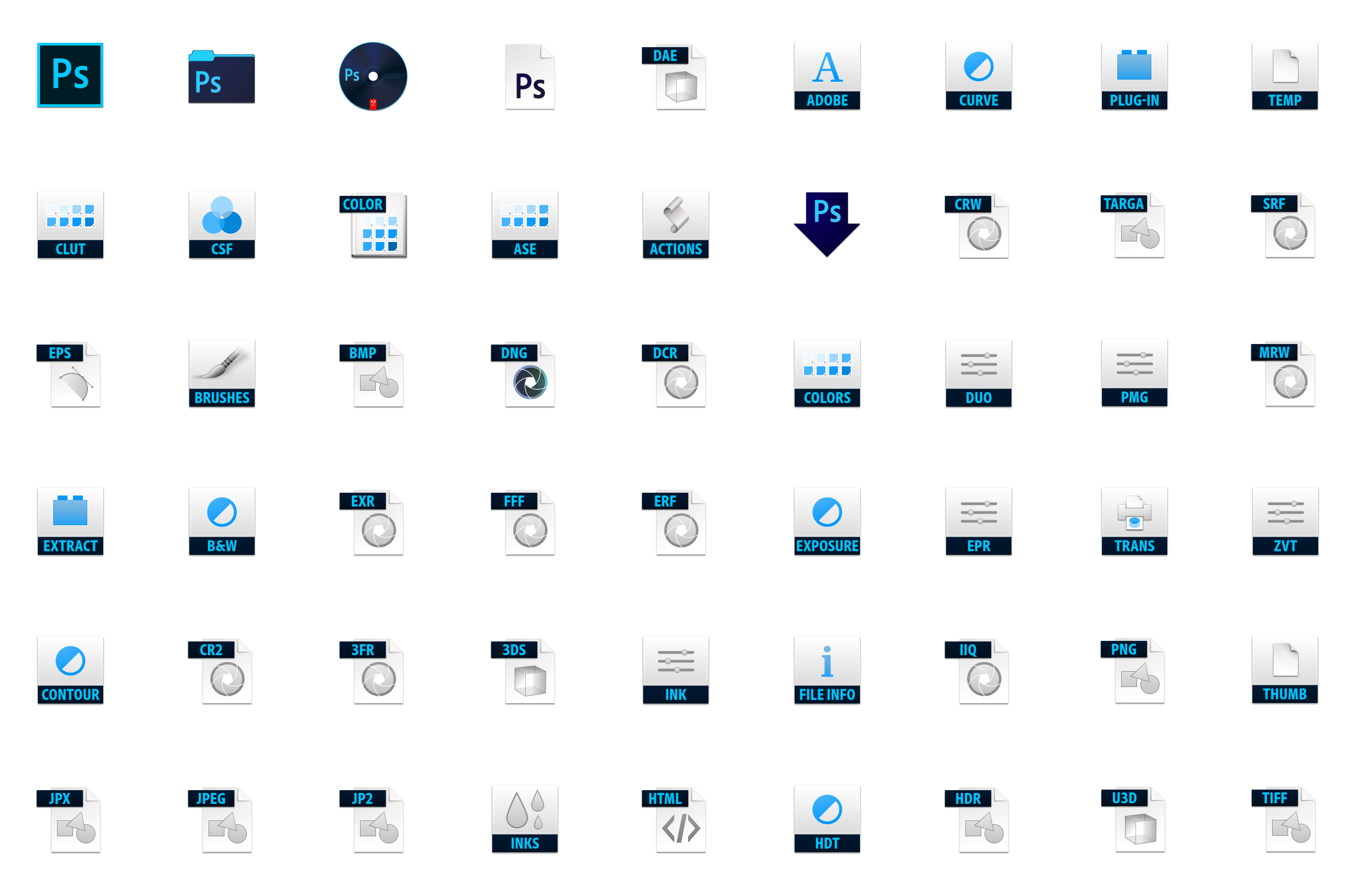Open the Photoshop folder icon
Screen dimensions: 1372x895
221,77
